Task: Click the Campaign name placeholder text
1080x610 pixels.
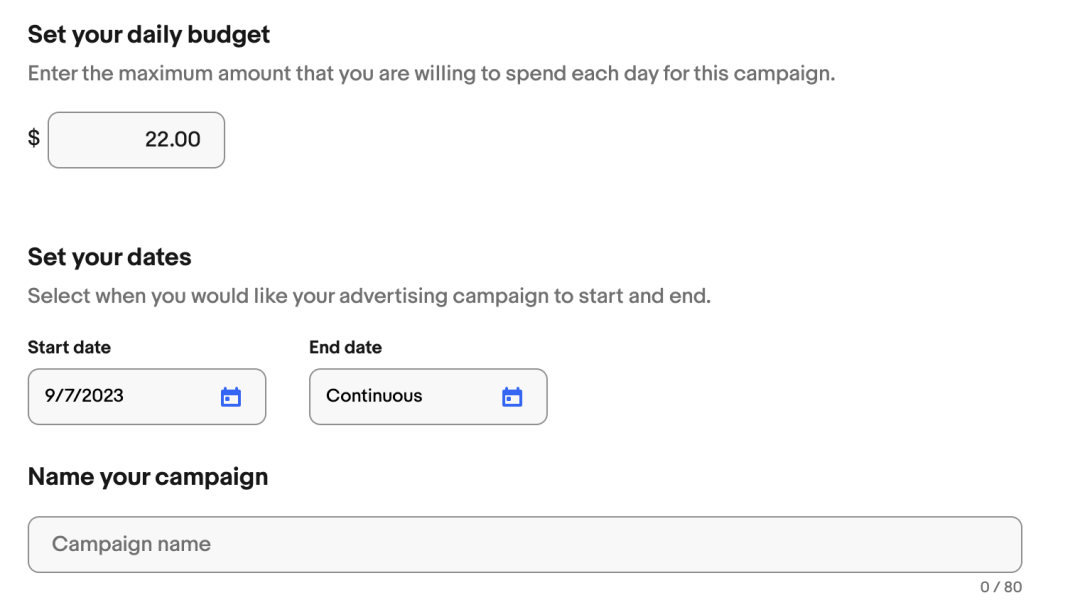Action: (131, 545)
